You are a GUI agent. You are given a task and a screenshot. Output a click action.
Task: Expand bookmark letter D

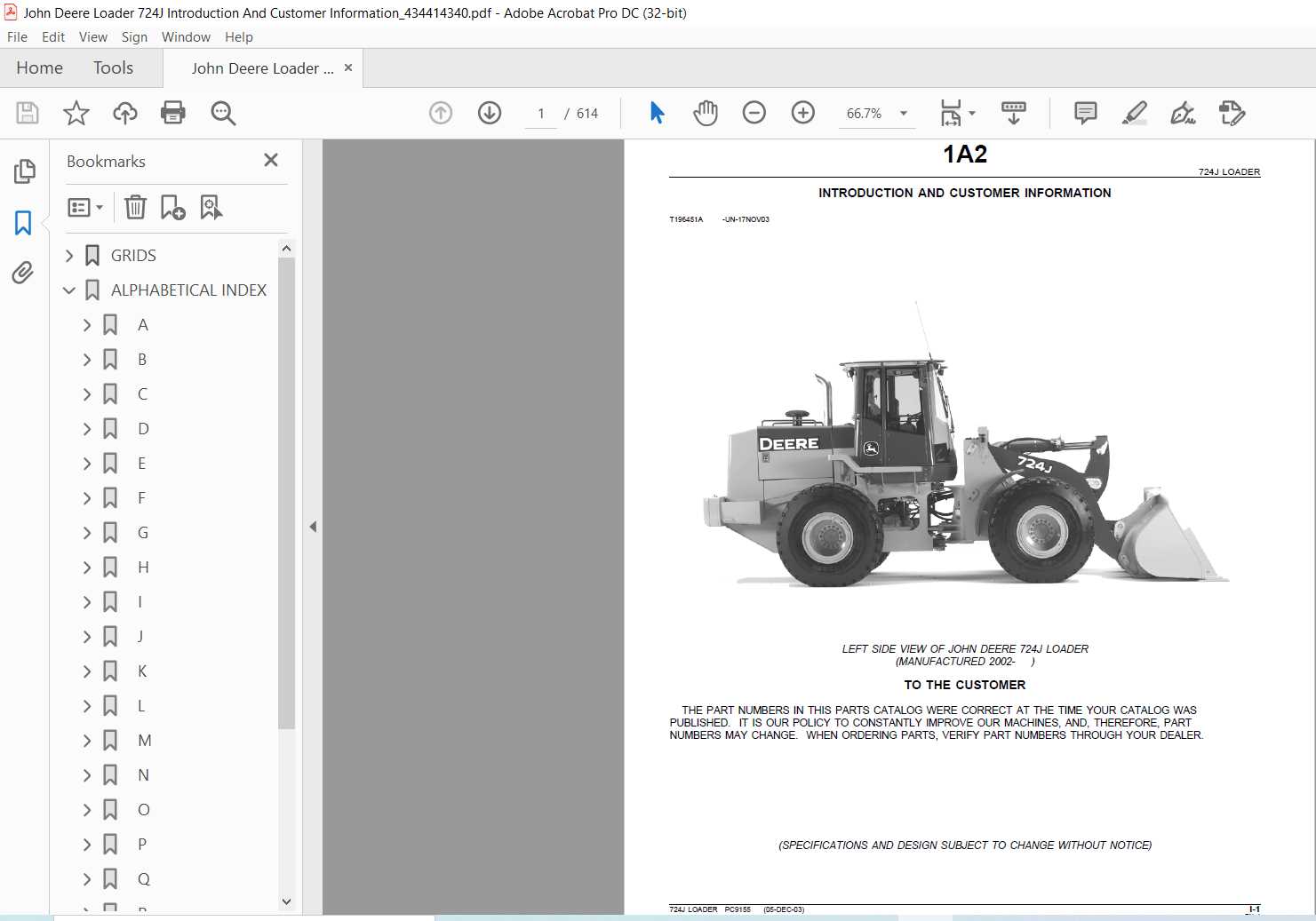click(x=87, y=429)
